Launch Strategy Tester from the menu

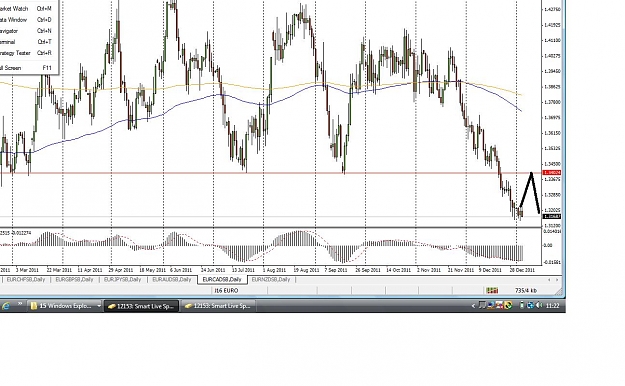29,53
